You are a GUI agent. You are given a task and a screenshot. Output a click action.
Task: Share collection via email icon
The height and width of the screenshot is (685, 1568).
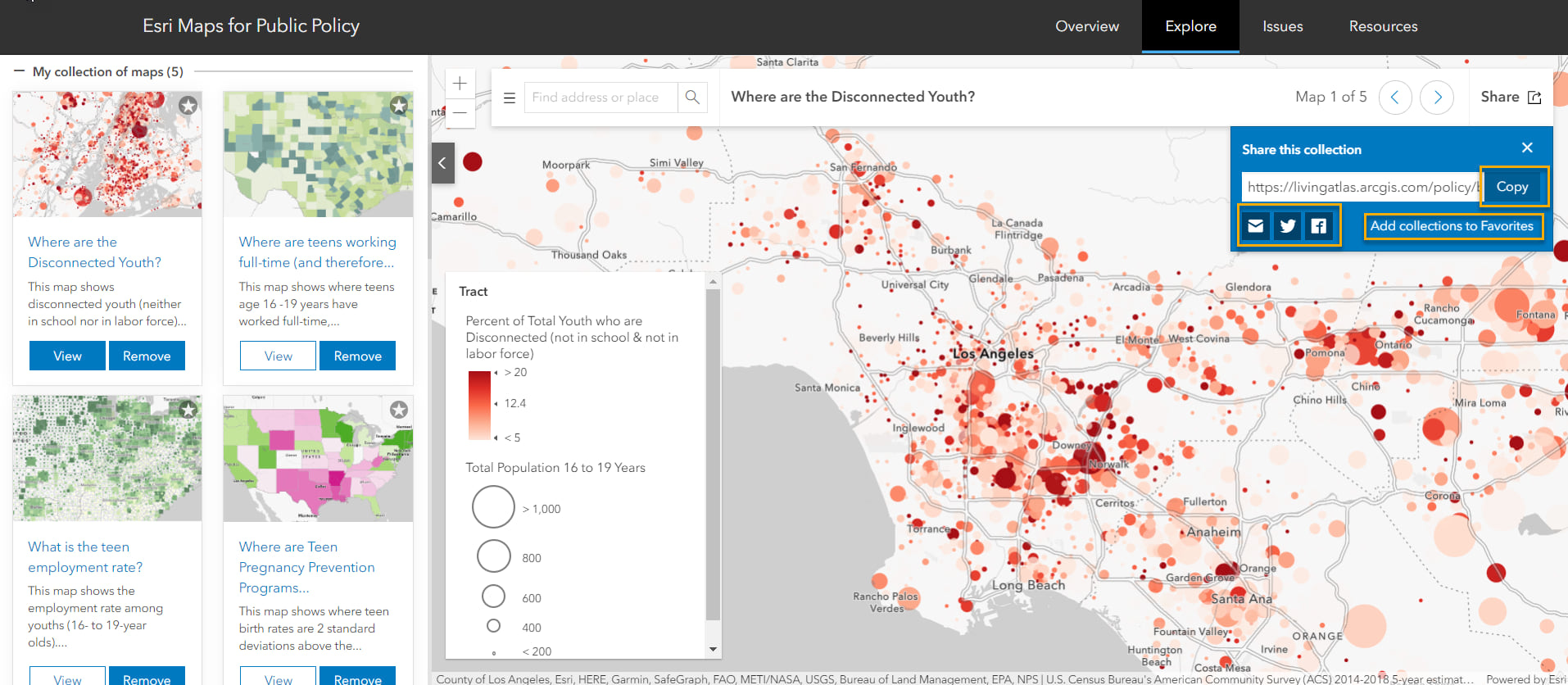[x=1256, y=225]
